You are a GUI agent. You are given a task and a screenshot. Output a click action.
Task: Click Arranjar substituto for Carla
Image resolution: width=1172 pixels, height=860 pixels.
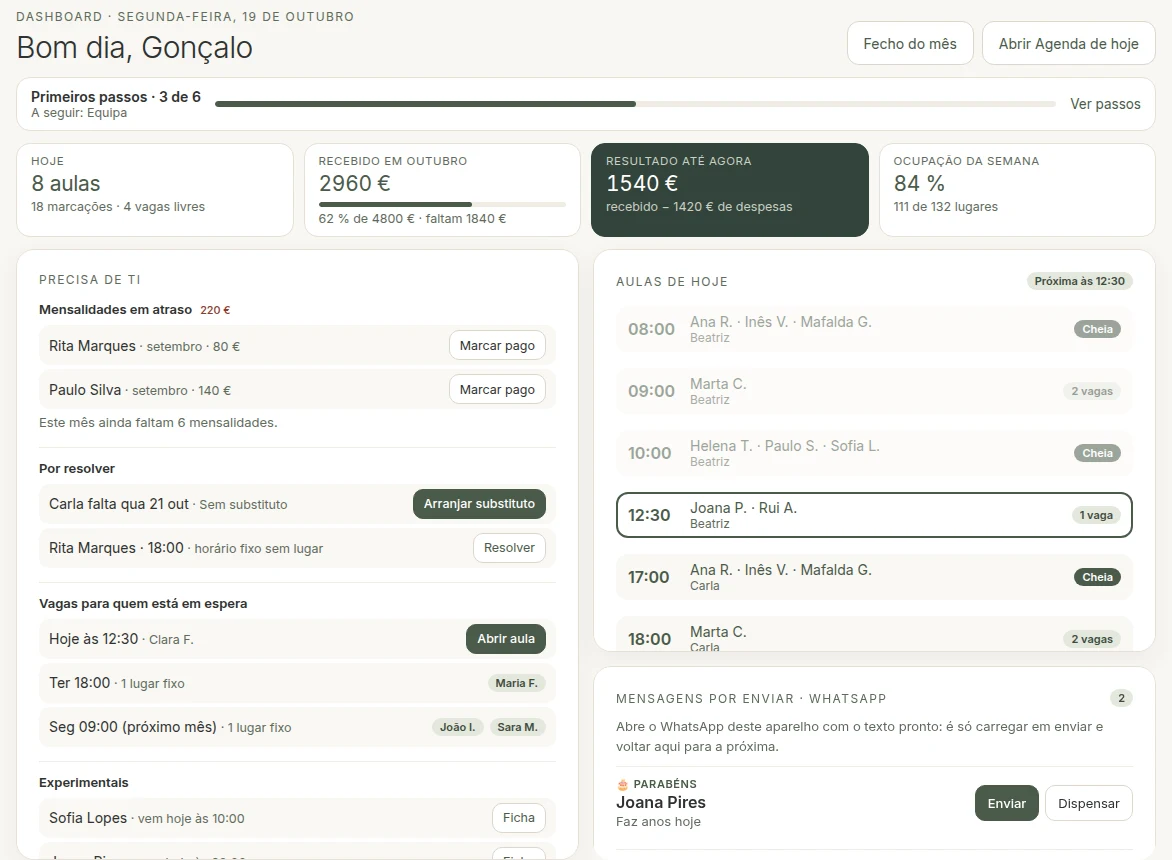pos(479,504)
